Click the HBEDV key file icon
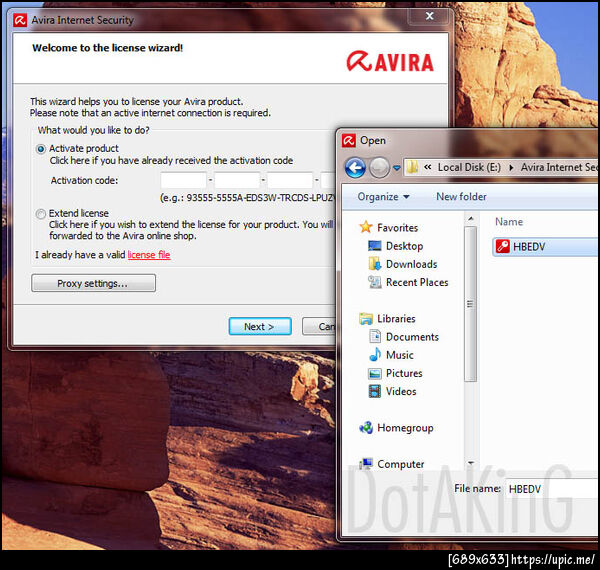Image resolution: width=600 pixels, height=570 pixels. click(502, 246)
